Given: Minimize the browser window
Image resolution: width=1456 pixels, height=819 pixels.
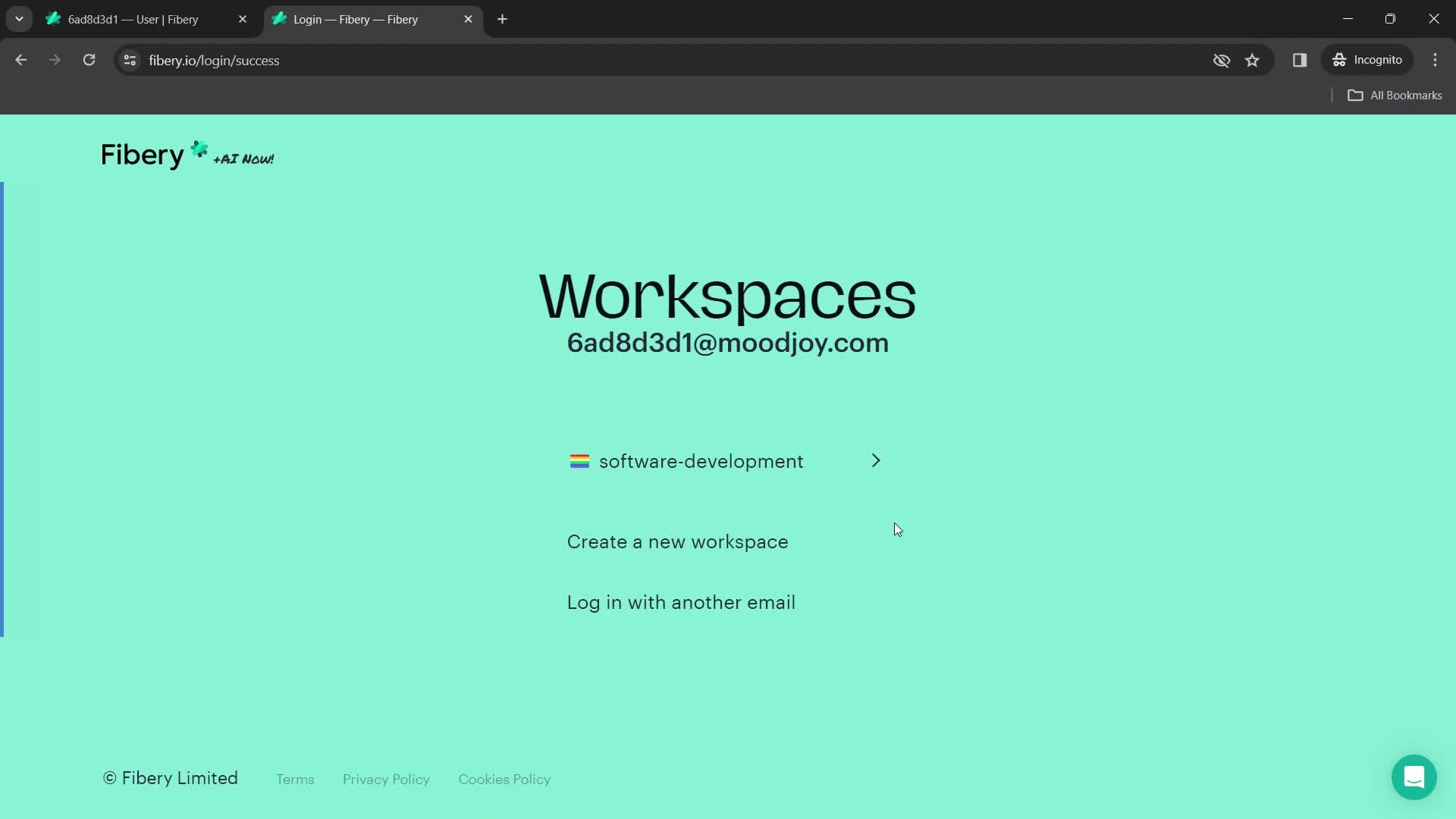Looking at the screenshot, I should (x=1348, y=19).
